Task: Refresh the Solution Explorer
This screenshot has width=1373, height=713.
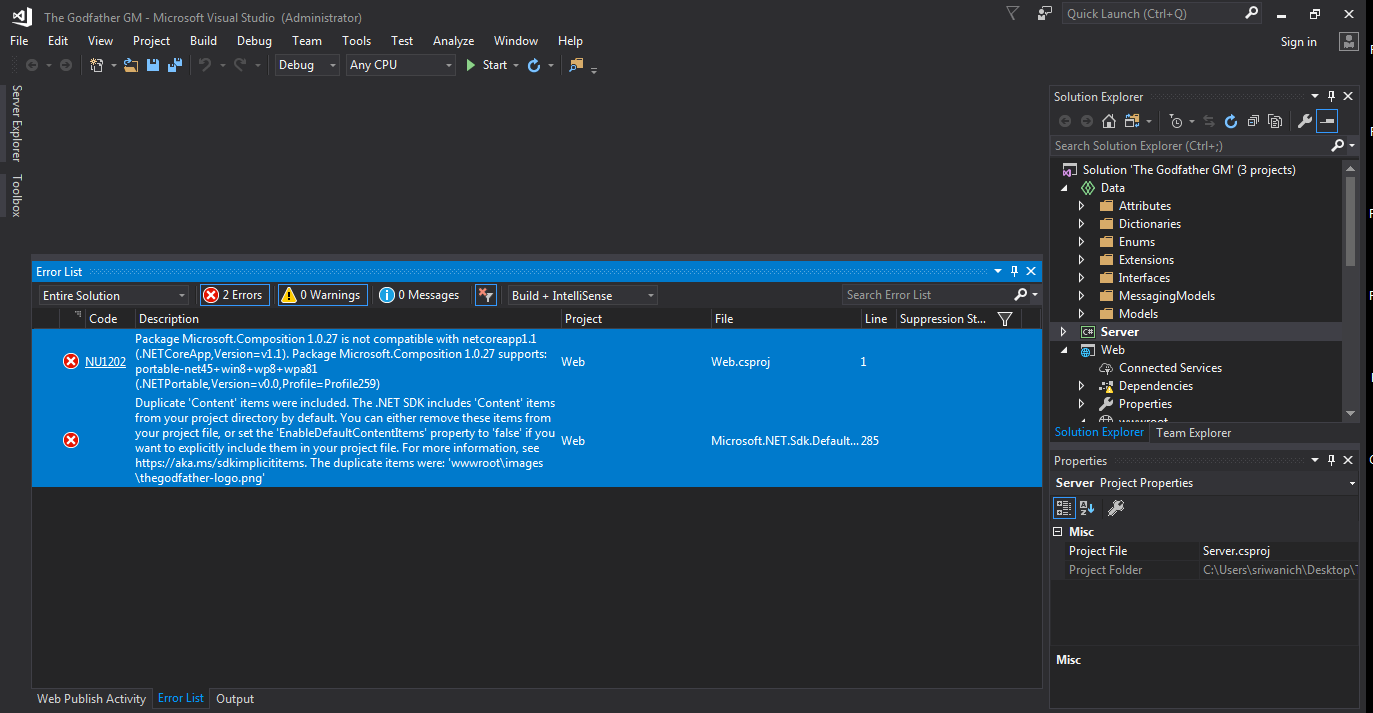Action: click(x=1231, y=121)
